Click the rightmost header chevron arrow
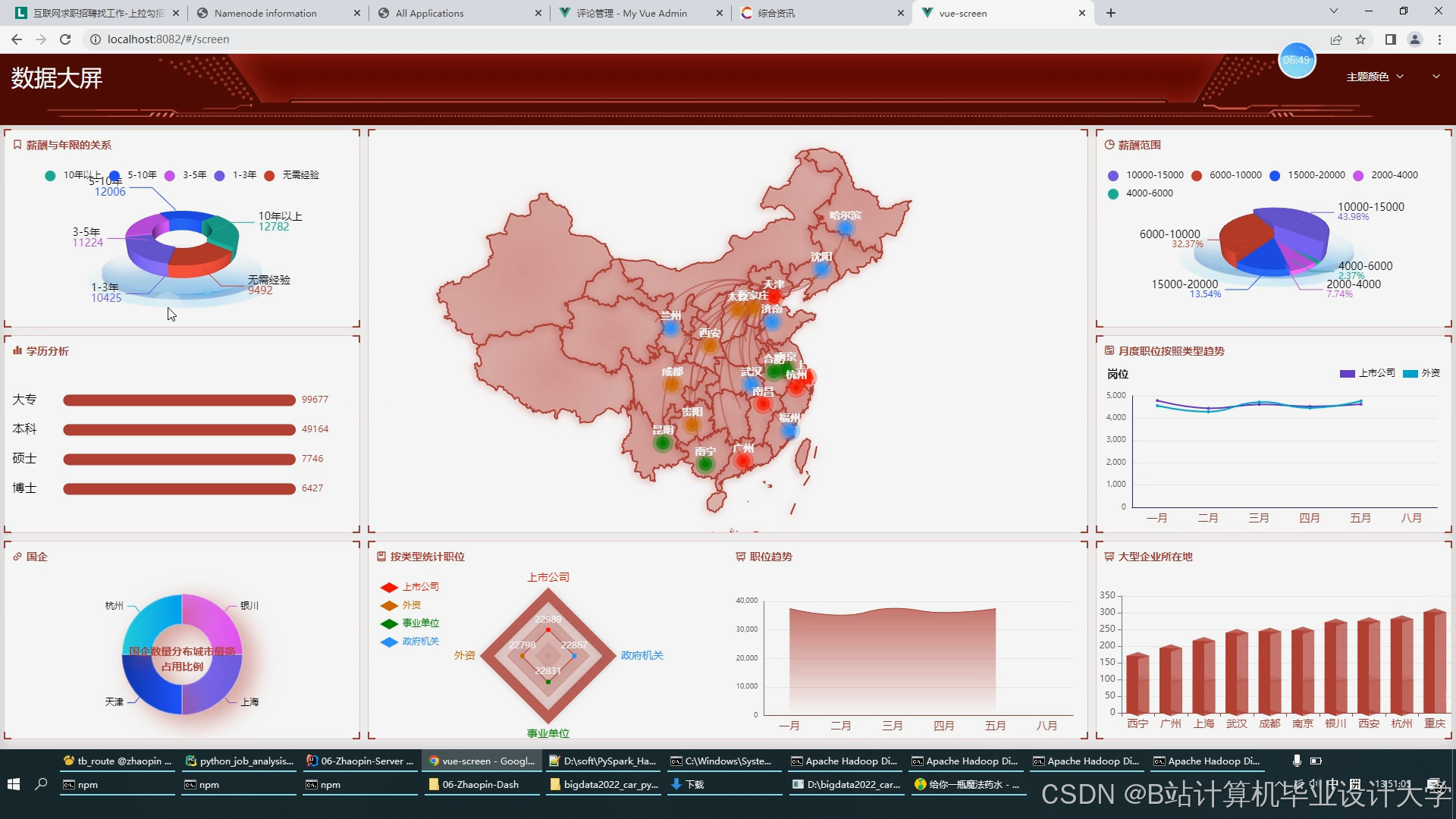This screenshot has height=819, width=1456. 1436,77
